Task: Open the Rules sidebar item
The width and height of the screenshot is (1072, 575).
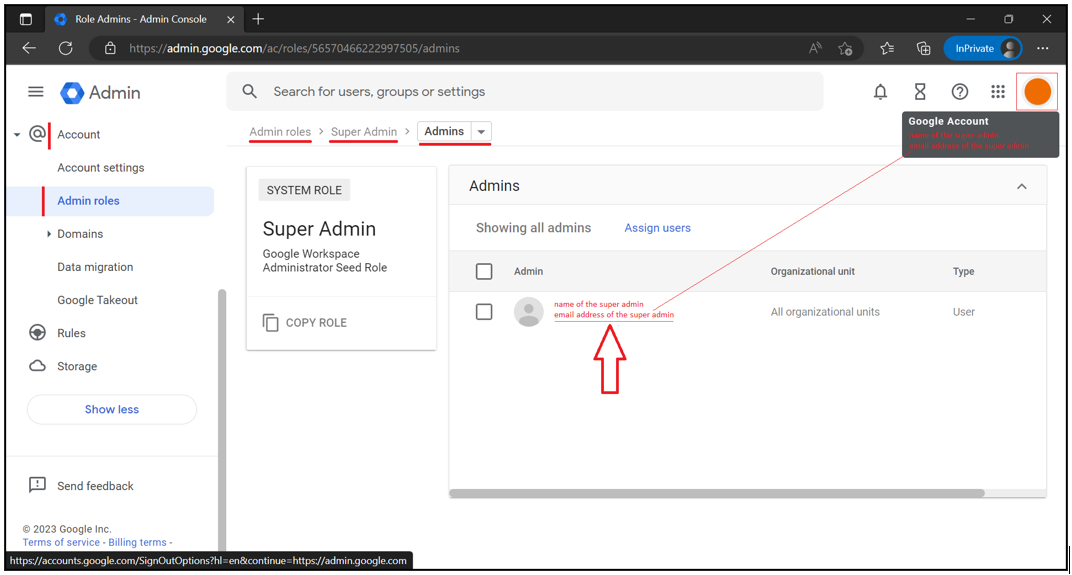Action: pos(71,333)
